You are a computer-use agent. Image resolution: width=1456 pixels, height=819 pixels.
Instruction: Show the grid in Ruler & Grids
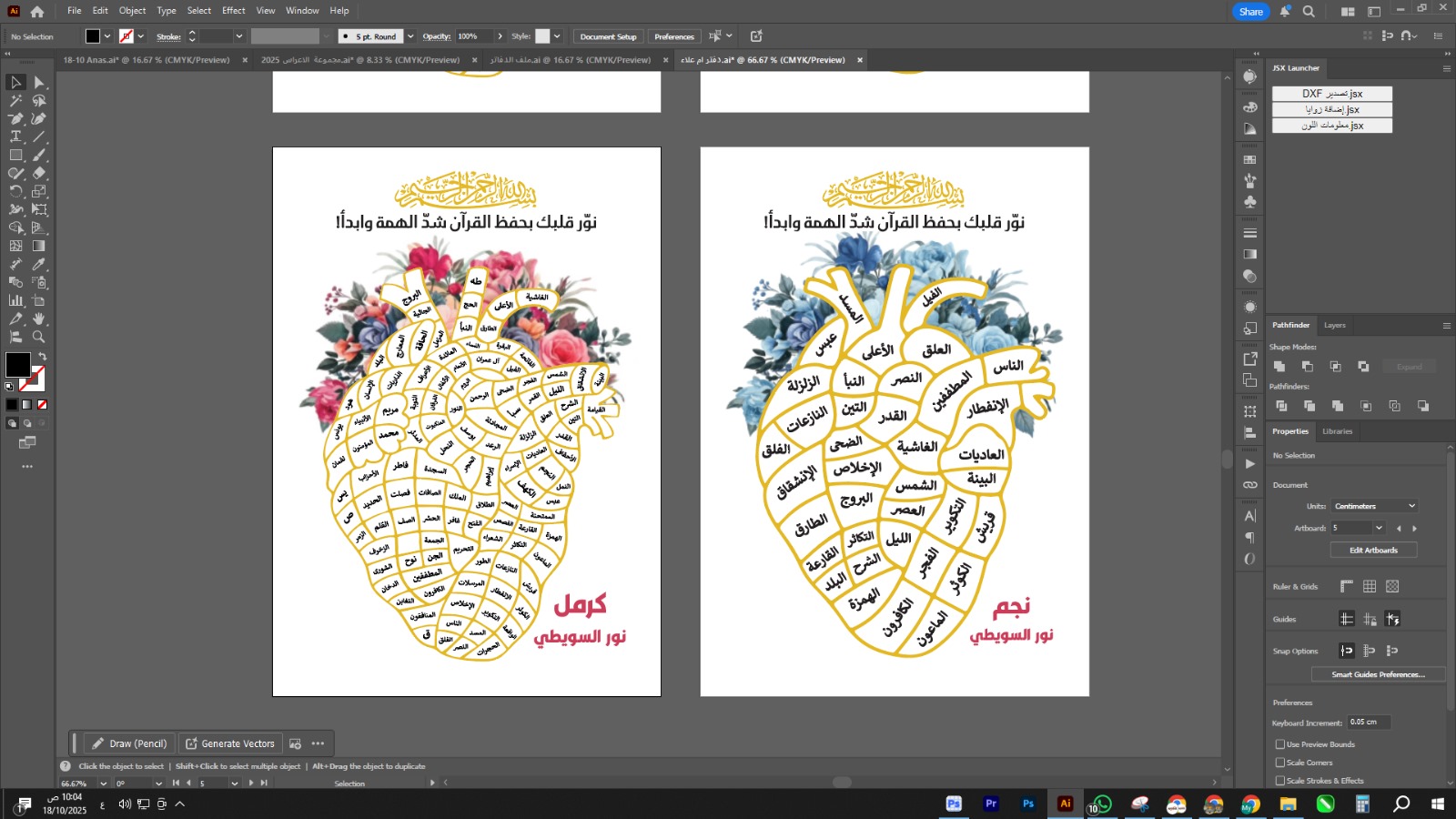[1370, 587]
